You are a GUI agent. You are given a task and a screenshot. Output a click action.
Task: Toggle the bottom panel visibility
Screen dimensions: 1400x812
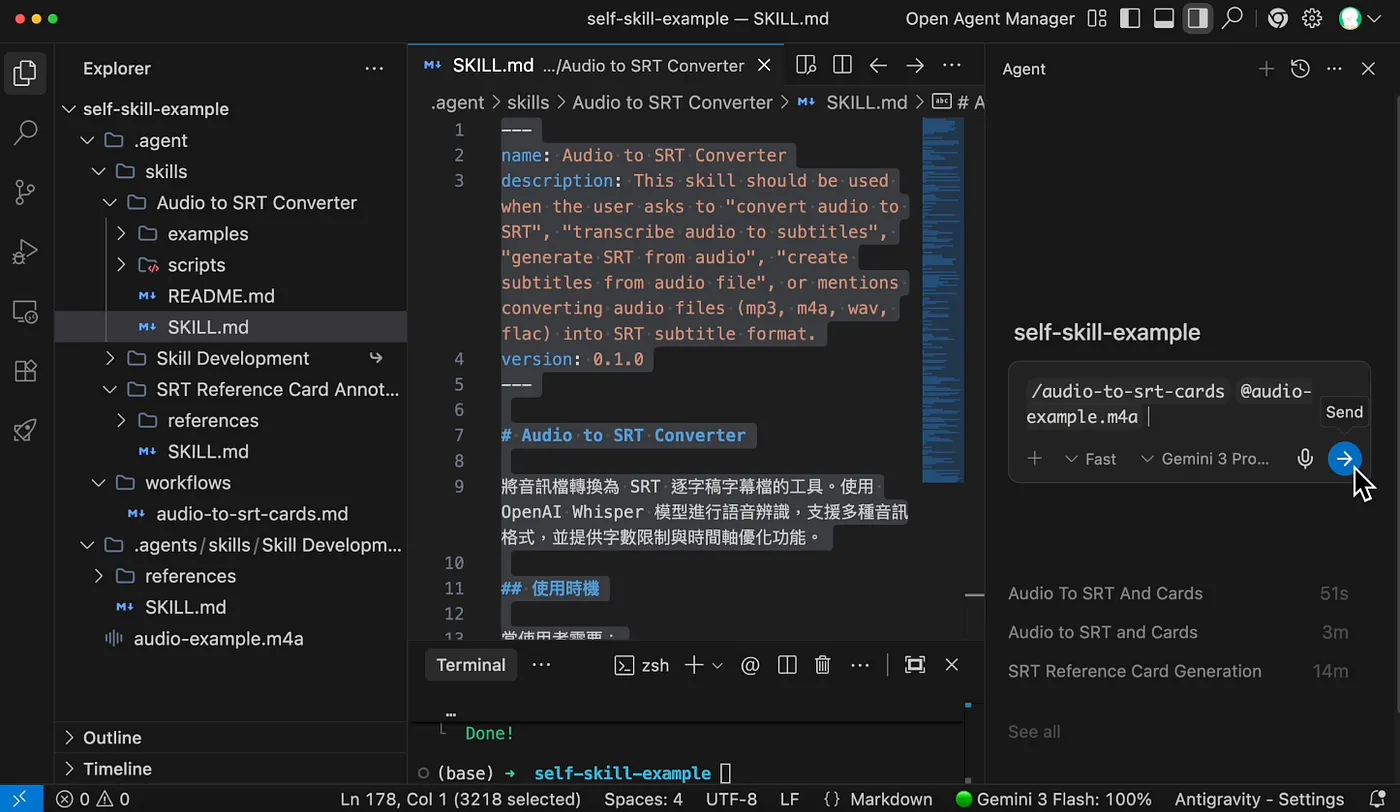coord(1163,18)
